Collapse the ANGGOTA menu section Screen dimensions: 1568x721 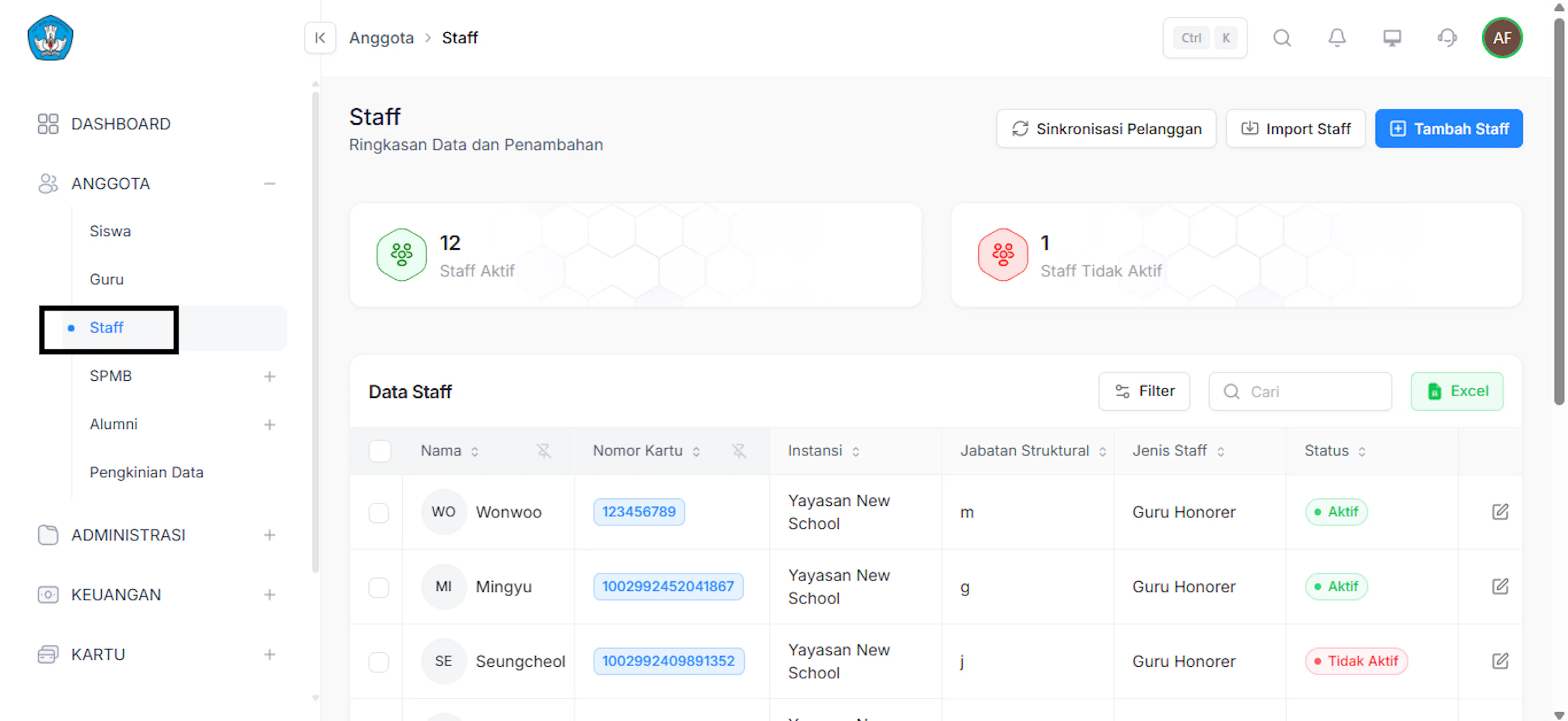(269, 183)
